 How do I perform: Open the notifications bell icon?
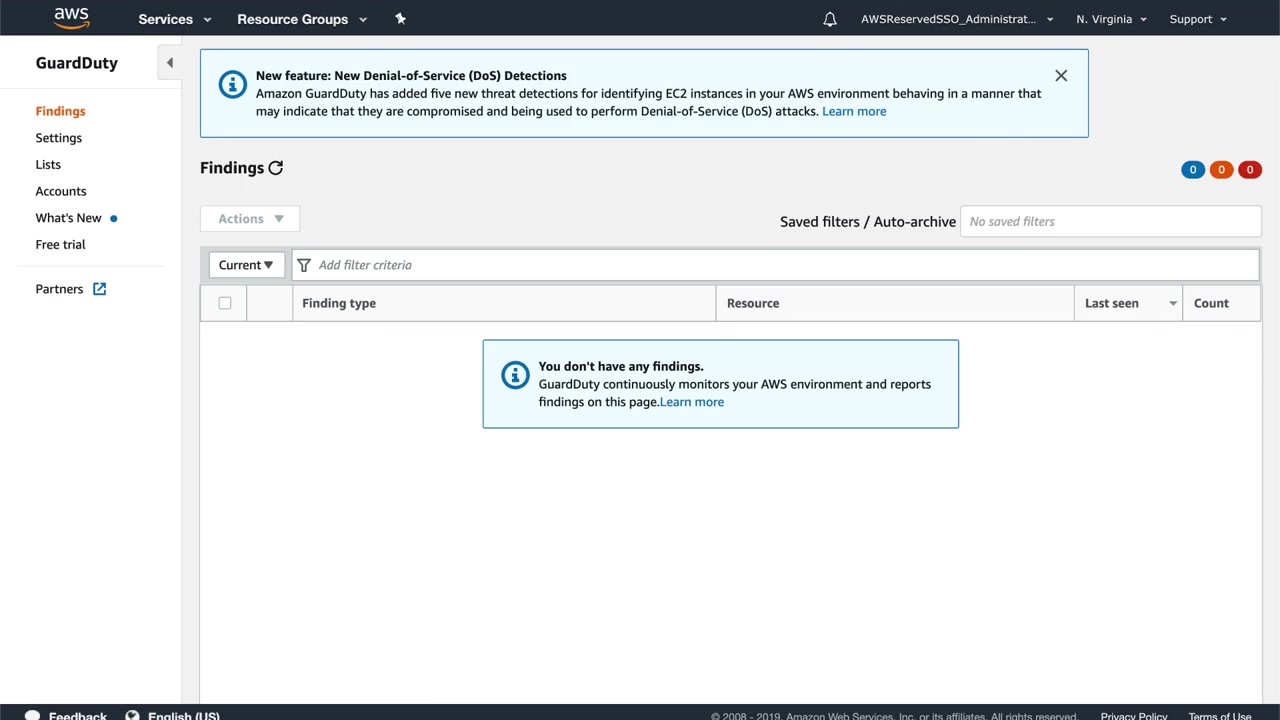tap(830, 19)
